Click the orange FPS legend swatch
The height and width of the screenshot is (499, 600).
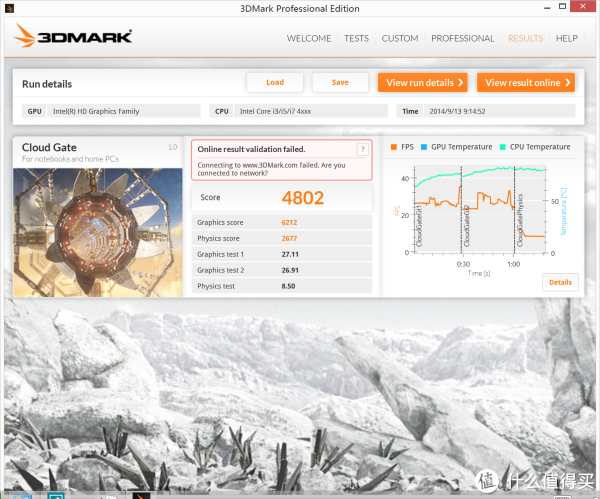[x=394, y=147]
